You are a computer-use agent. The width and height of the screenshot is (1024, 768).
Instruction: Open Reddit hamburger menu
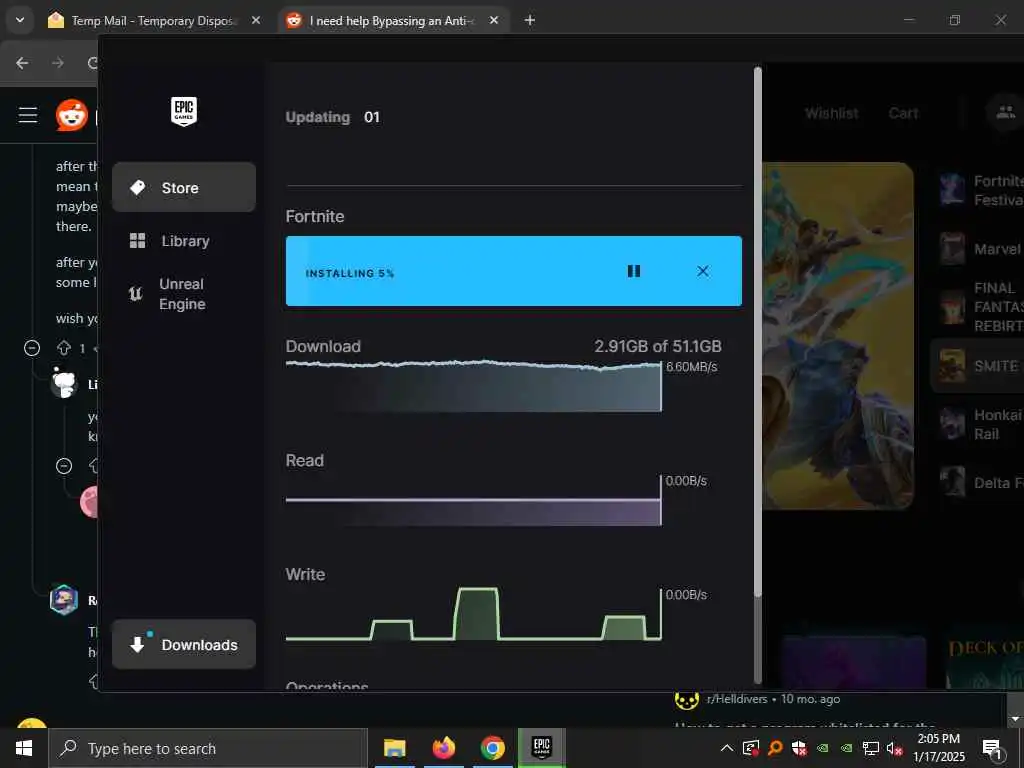28,116
